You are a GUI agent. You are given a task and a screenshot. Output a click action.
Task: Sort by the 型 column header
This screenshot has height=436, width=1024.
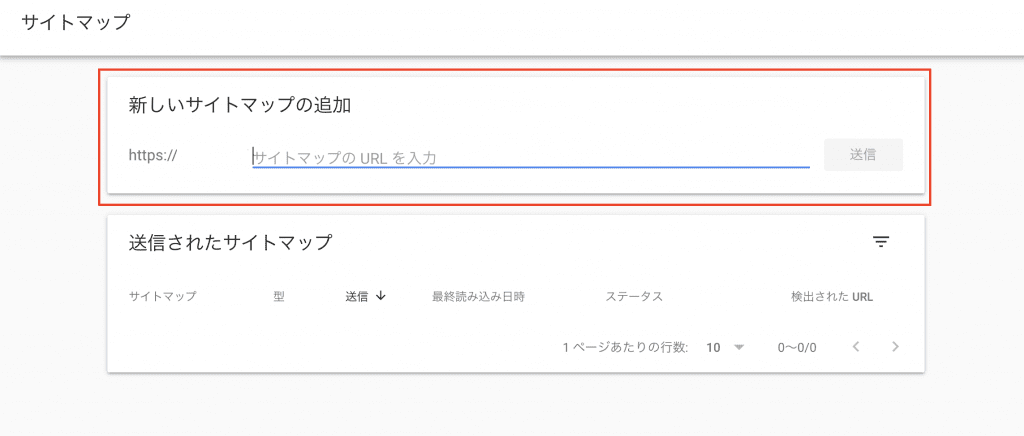pos(280,296)
